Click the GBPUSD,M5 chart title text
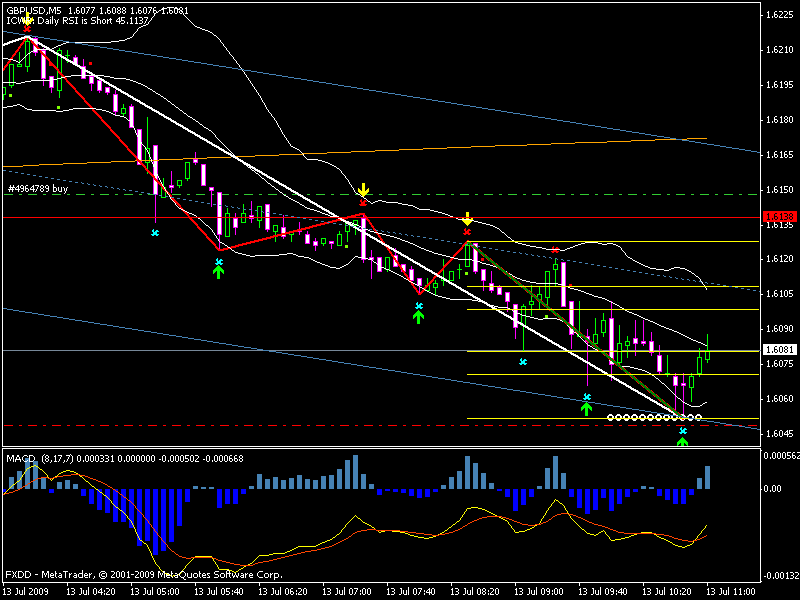Screen dimensions: 800x600 34,11
